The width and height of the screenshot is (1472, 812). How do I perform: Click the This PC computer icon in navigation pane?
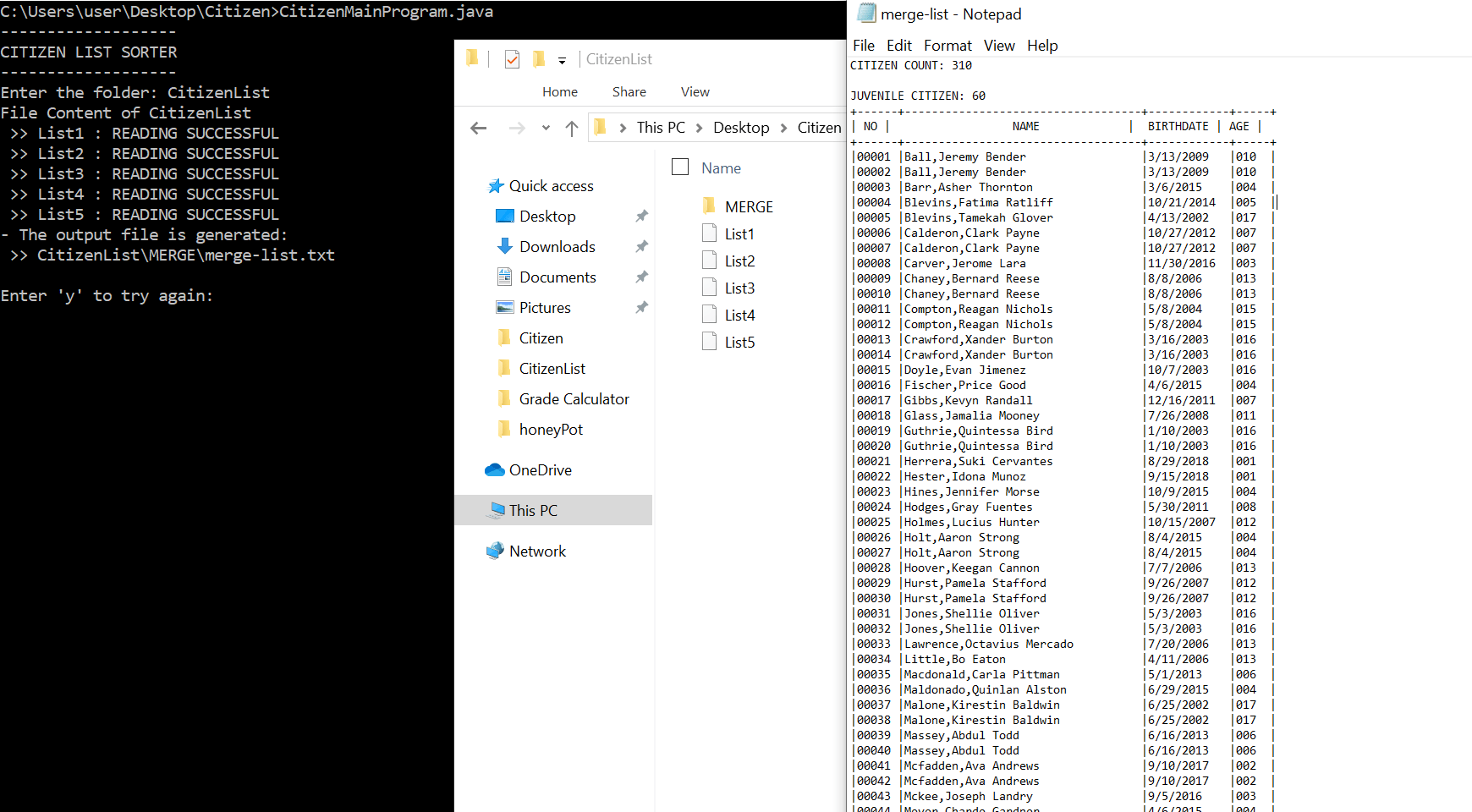(497, 510)
